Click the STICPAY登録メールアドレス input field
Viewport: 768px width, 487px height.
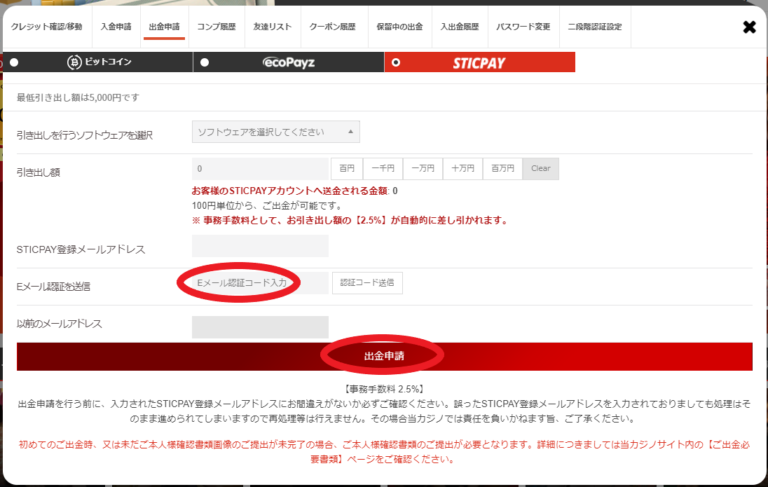pos(260,246)
